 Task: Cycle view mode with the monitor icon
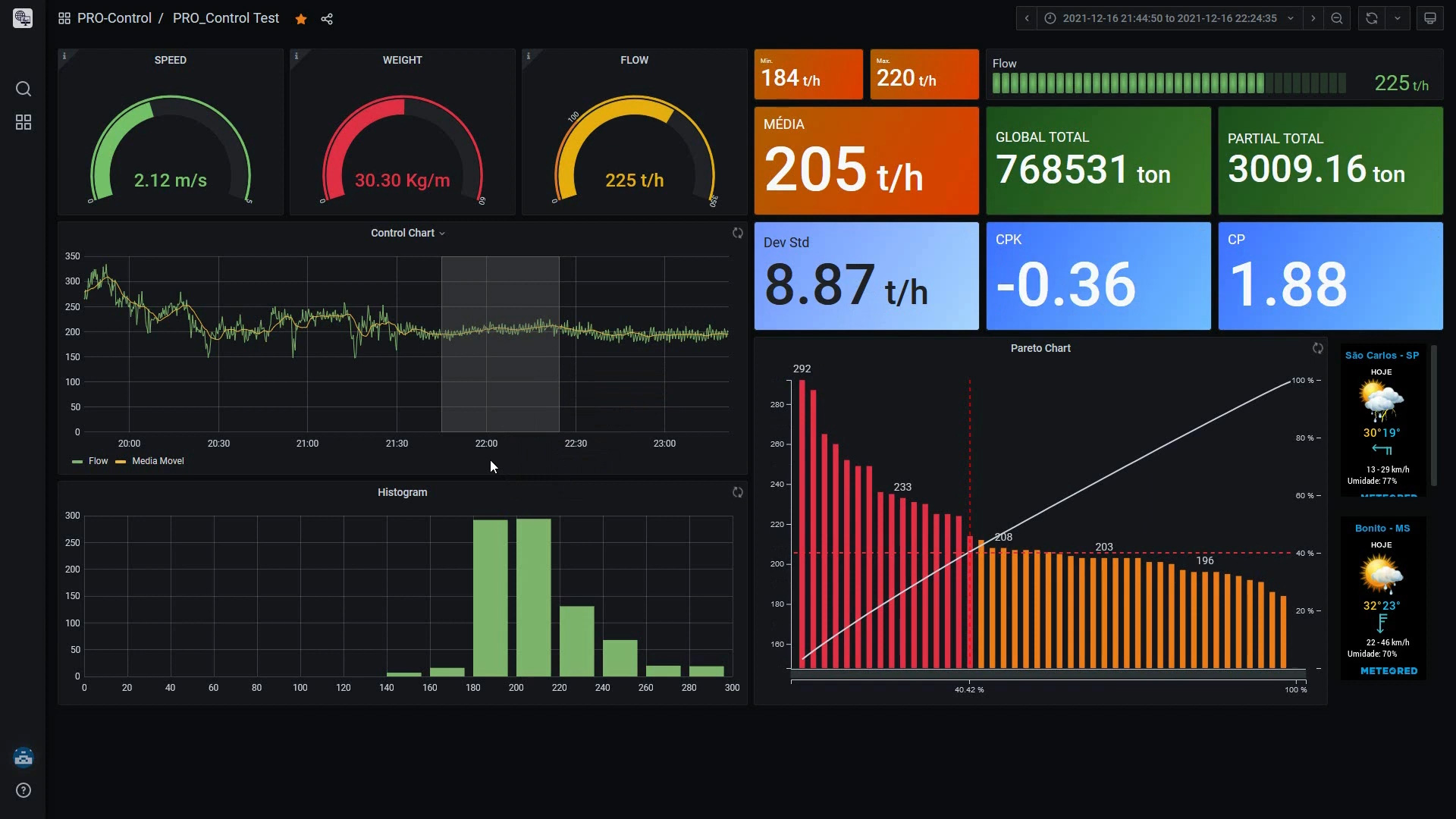click(1430, 18)
